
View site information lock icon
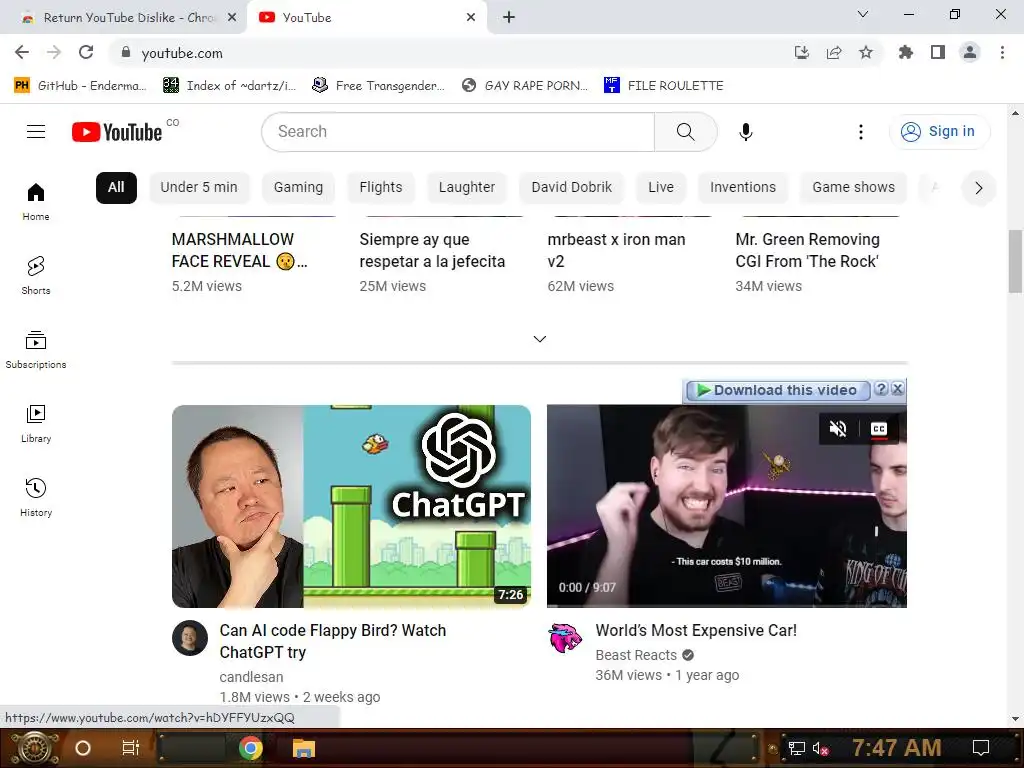126,52
